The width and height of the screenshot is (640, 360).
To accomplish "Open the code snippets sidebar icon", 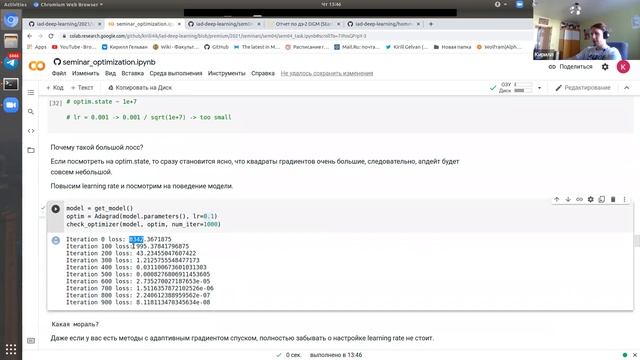I will tap(31, 131).
